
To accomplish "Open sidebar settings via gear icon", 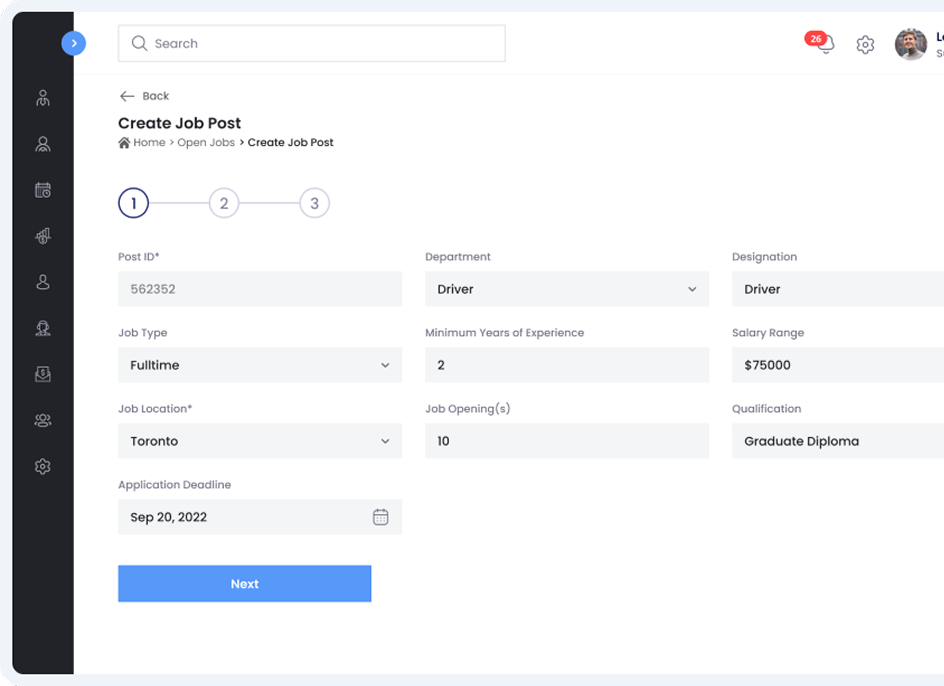I will pyautogui.click(x=42, y=466).
